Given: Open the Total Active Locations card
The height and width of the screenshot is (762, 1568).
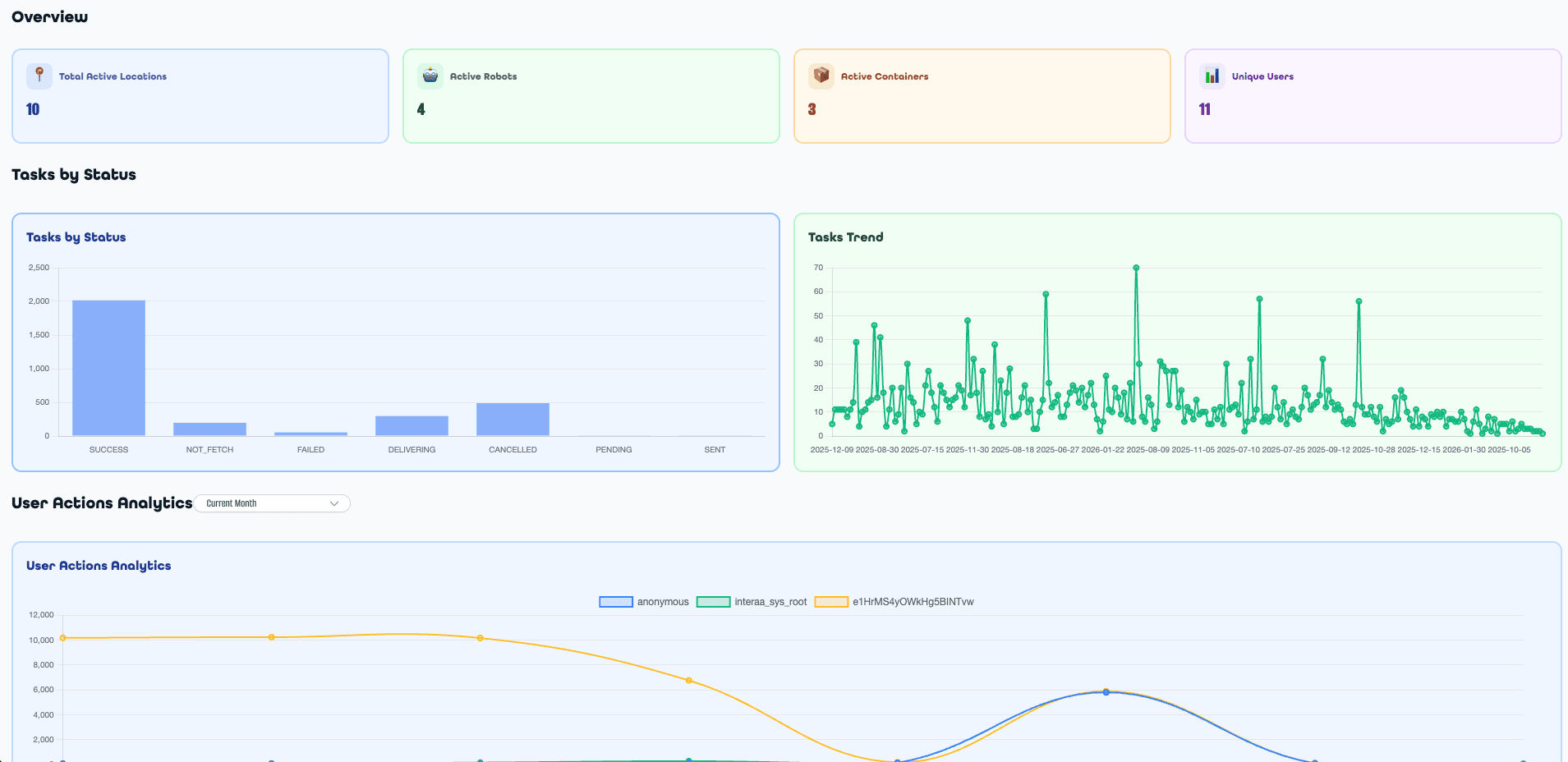Looking at the screenshot, I should tap(200, 96).
